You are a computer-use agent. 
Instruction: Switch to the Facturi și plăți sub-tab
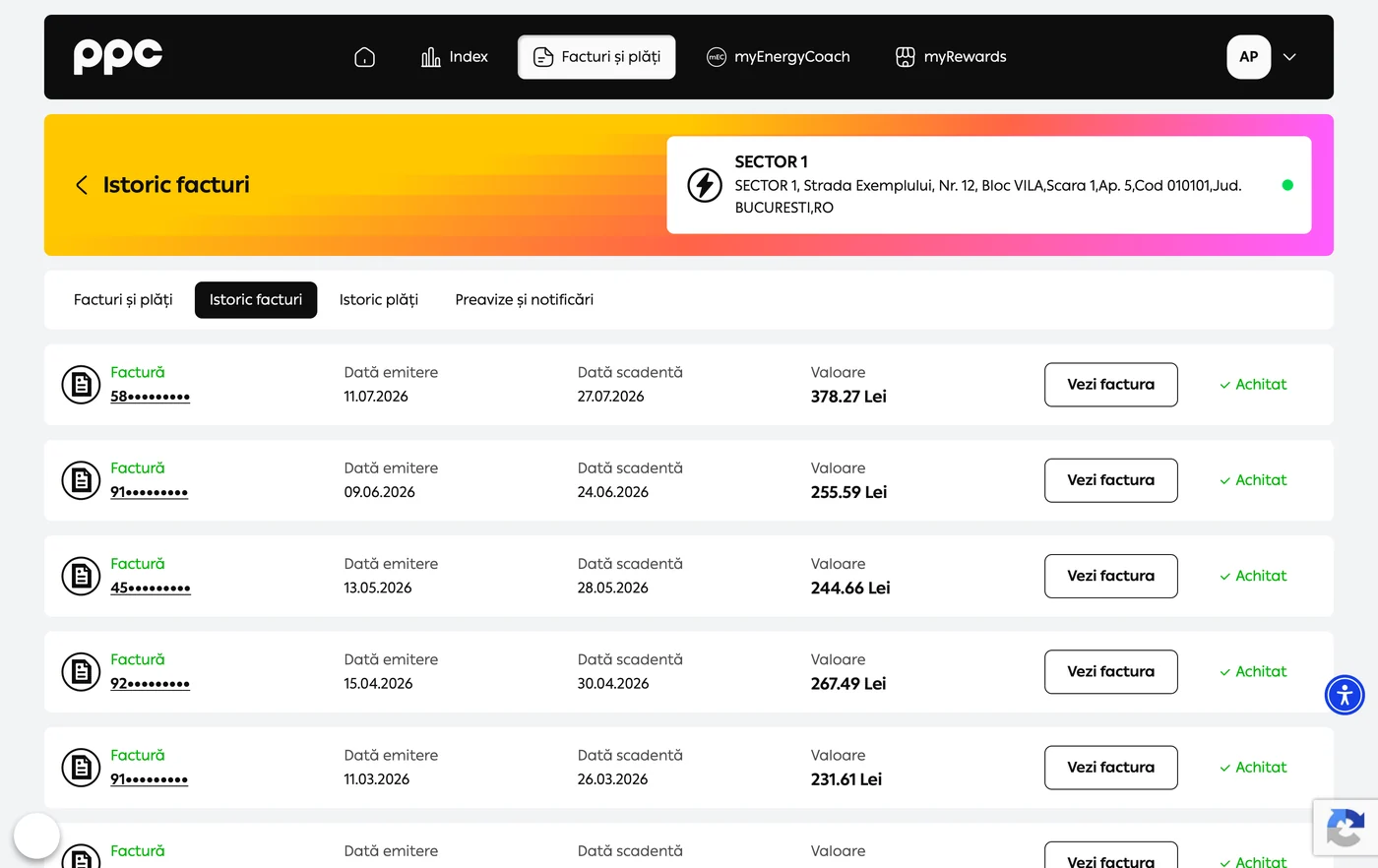coord(123,299)
